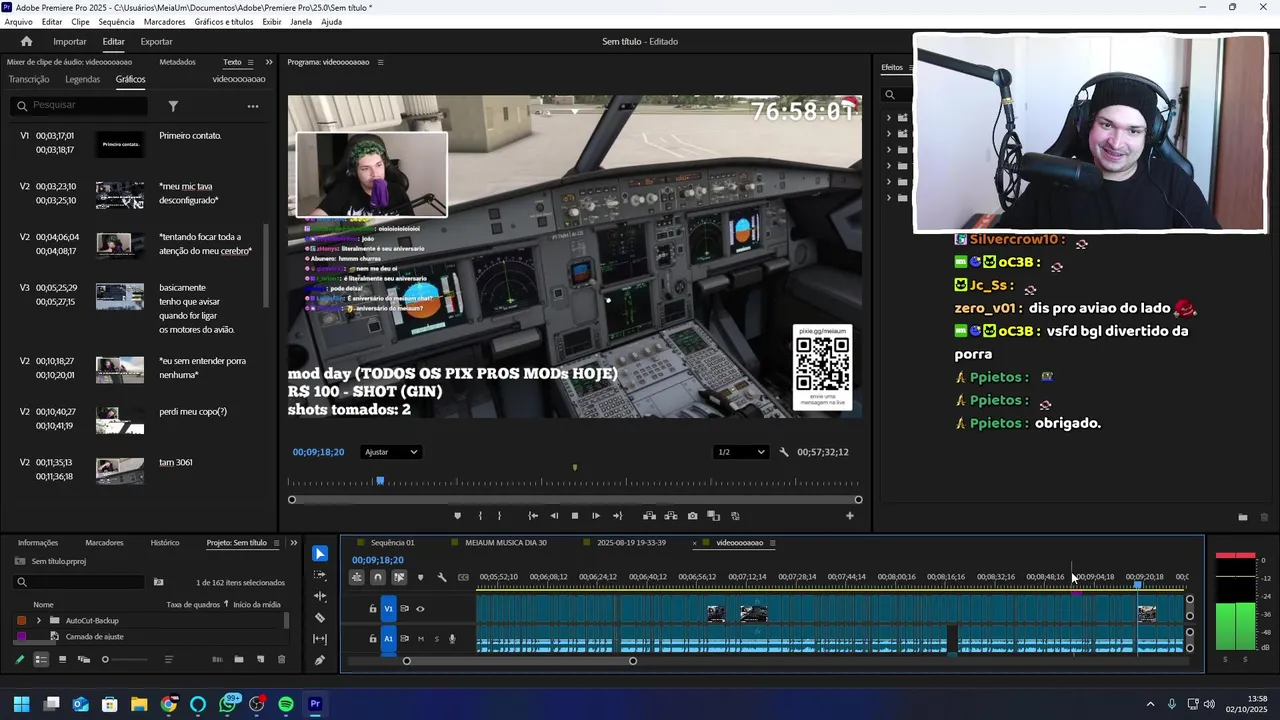Image resolution: width=1280 pixels, height=720 pixels.
Task: Select the Slip tool
Action: [x=320, y=638]
